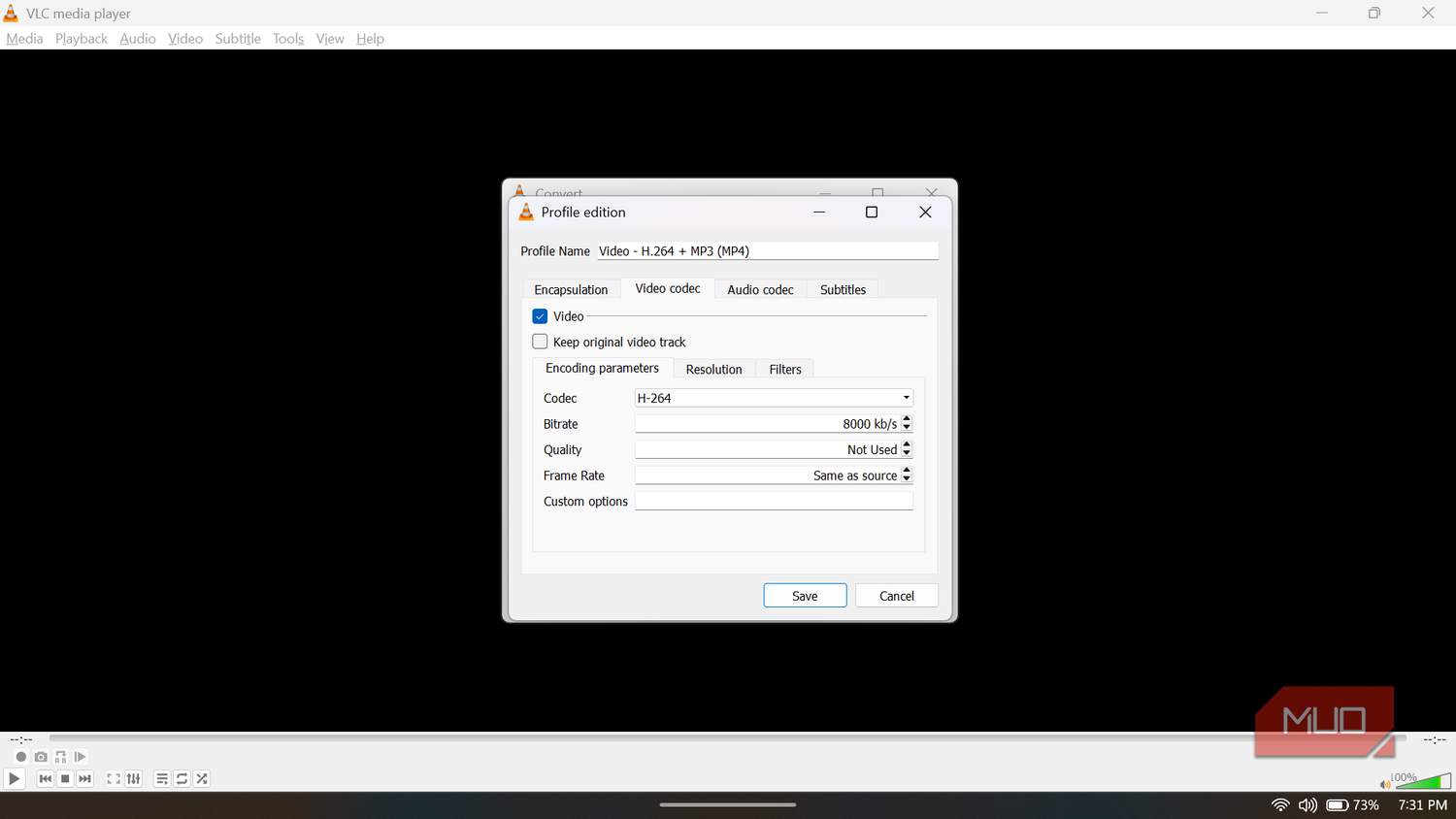Open the Filters sub-tab
This screenshot has height=819, width=1456.
[x=785, y=369]
